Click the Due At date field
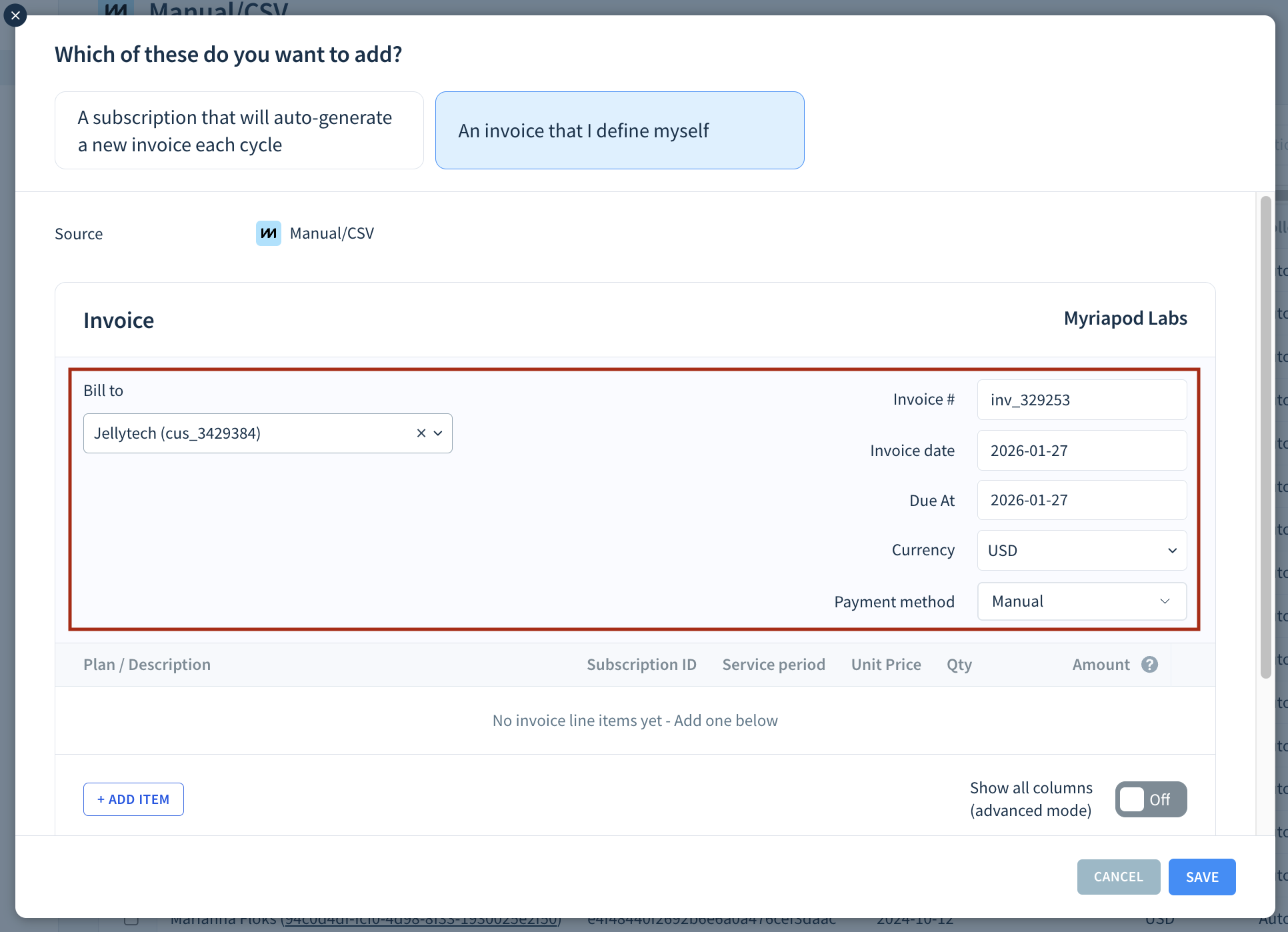This screenshot has width=1288, height=932. (1081, 500)
